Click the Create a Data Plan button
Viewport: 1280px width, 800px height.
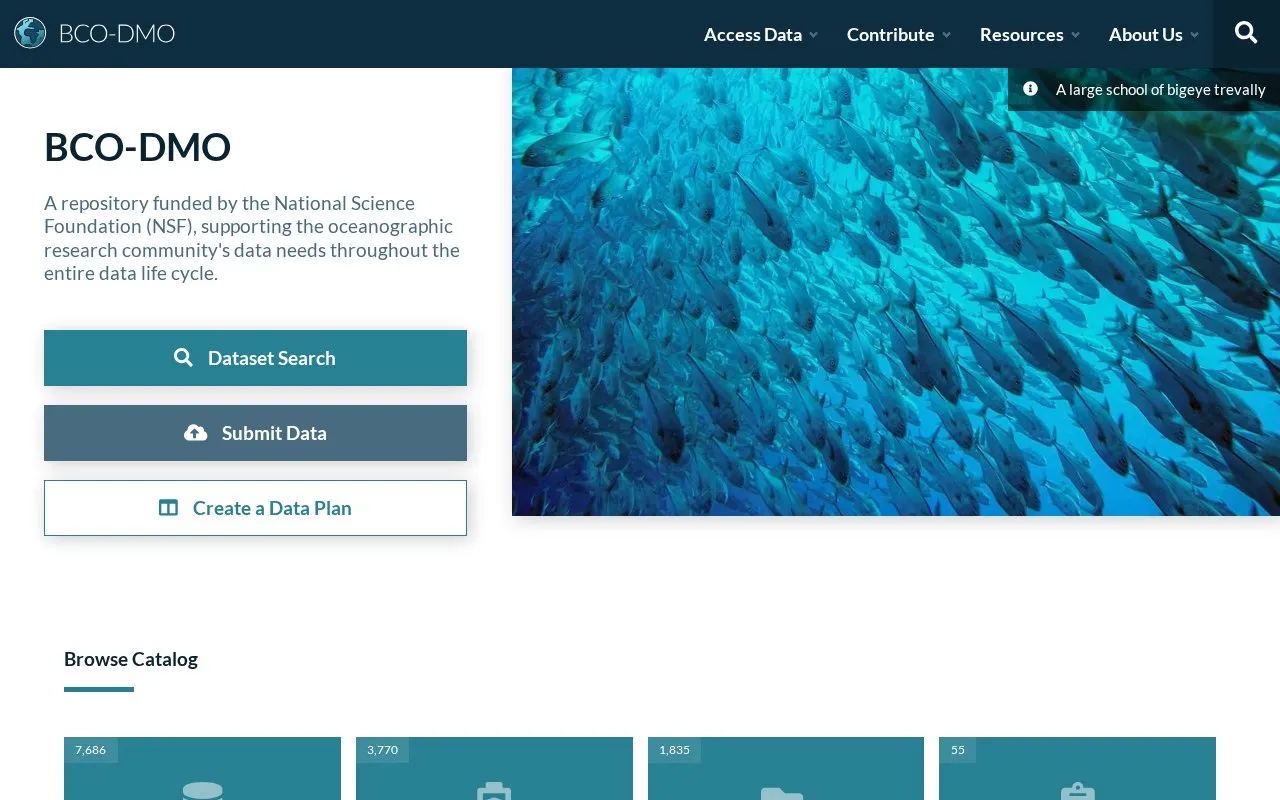pyautogui.click(x=255, y=508)
